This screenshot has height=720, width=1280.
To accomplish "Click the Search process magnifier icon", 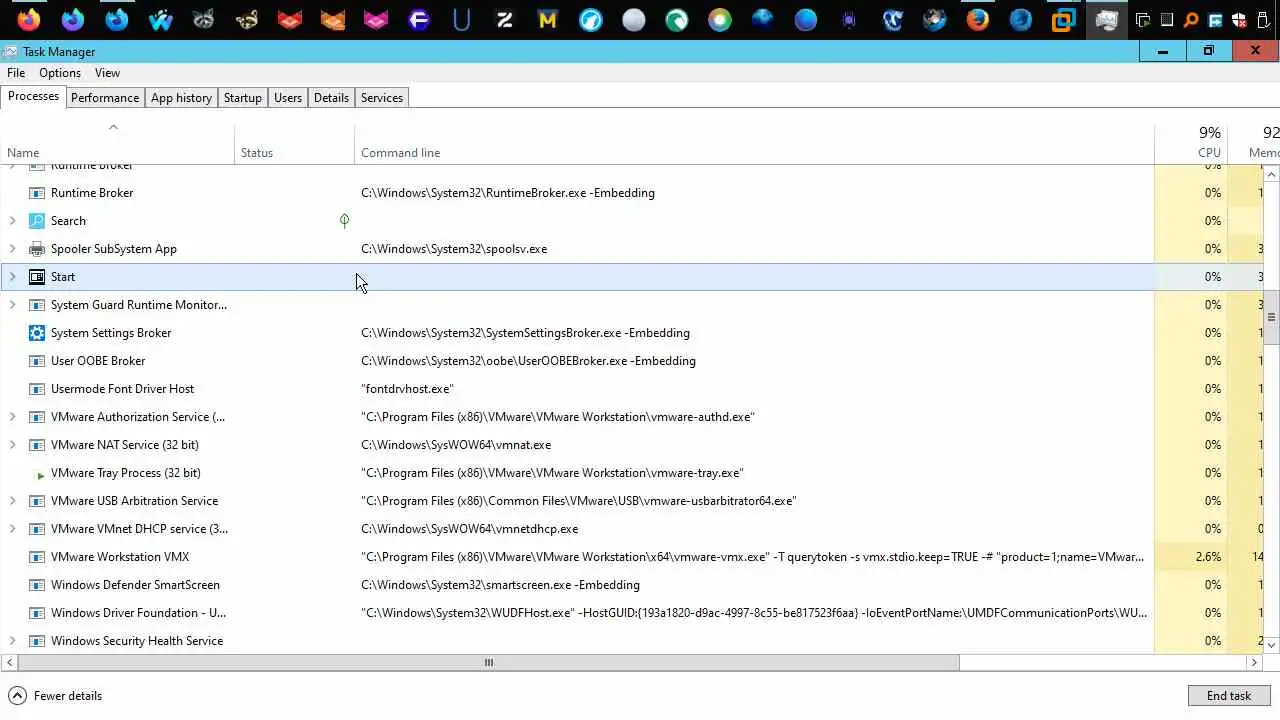I will tap(37, 221).
